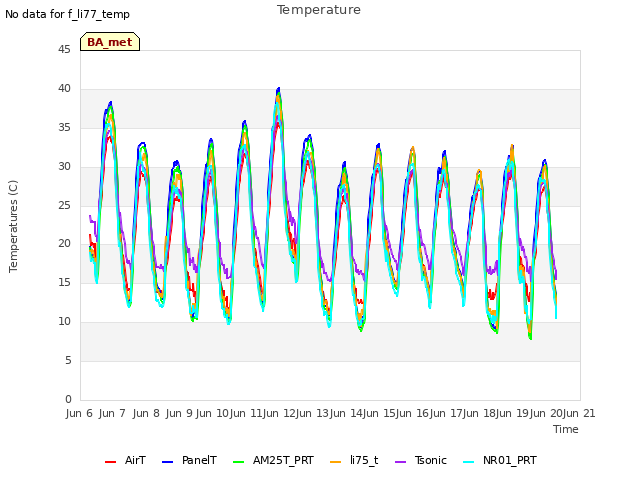Click the Jun 10 x-axis label

pyautogui.click(x=212, y=413)
